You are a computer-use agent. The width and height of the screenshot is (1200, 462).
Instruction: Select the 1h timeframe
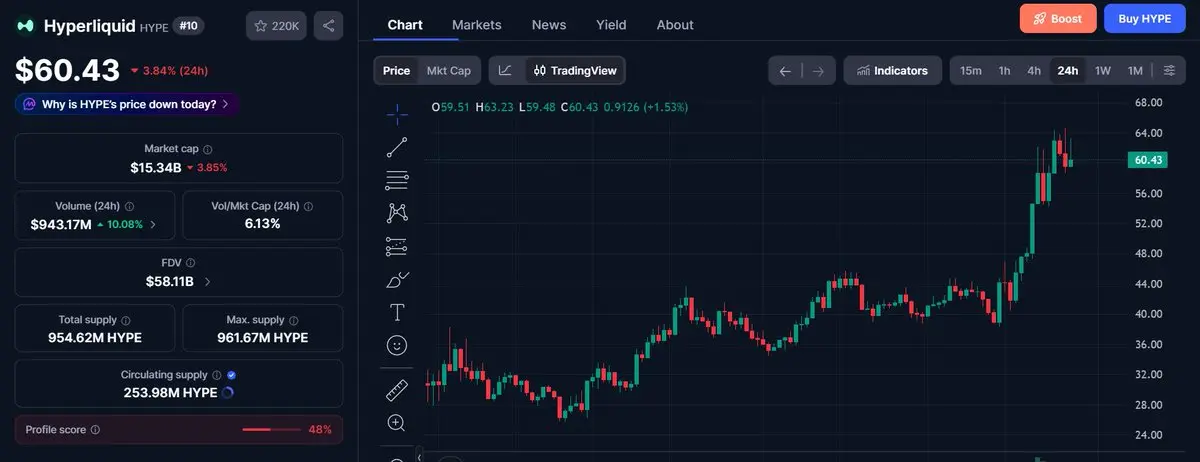click(1004, 71)
